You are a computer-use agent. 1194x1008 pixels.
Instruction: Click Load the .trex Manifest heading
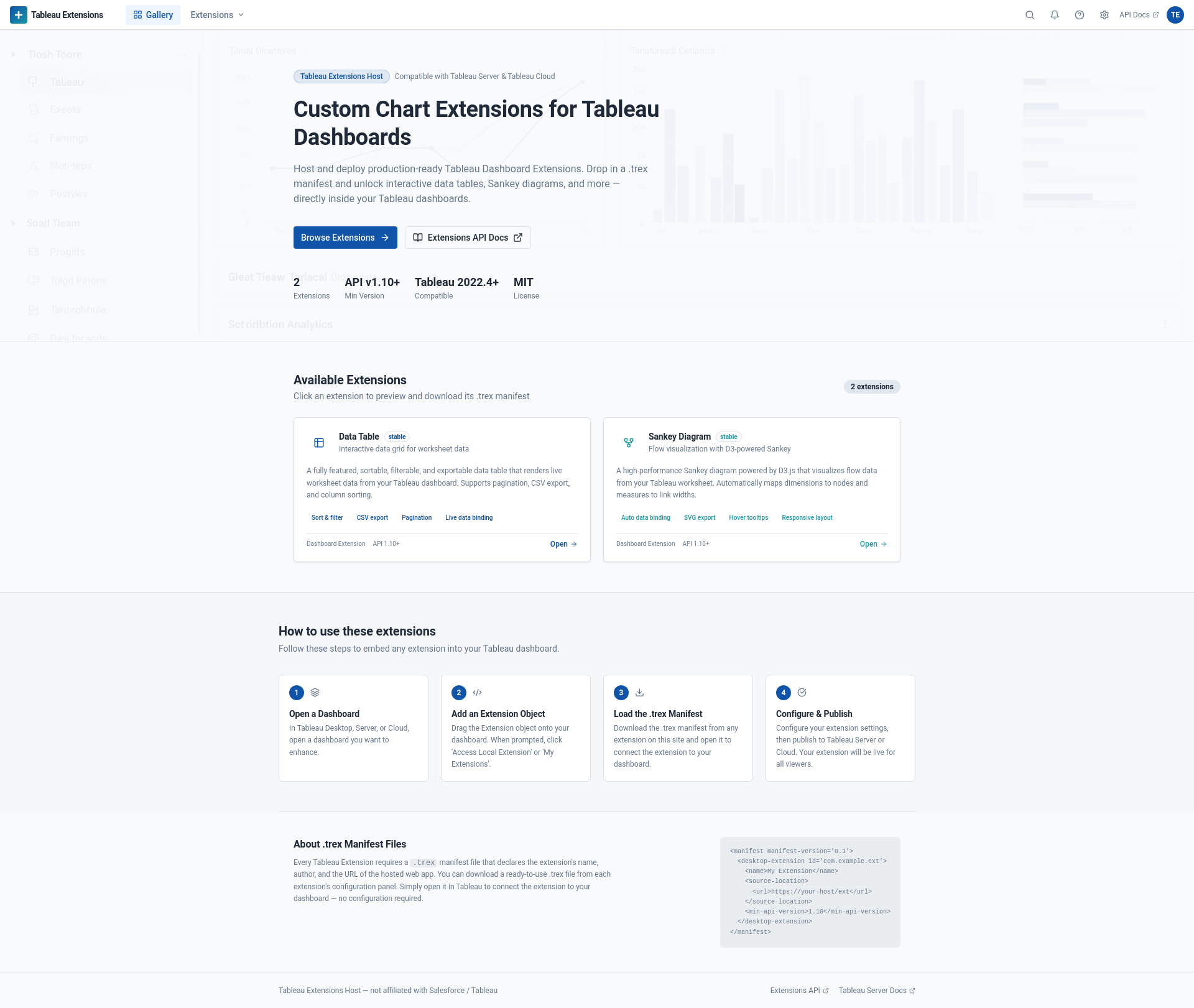[658, 714]
